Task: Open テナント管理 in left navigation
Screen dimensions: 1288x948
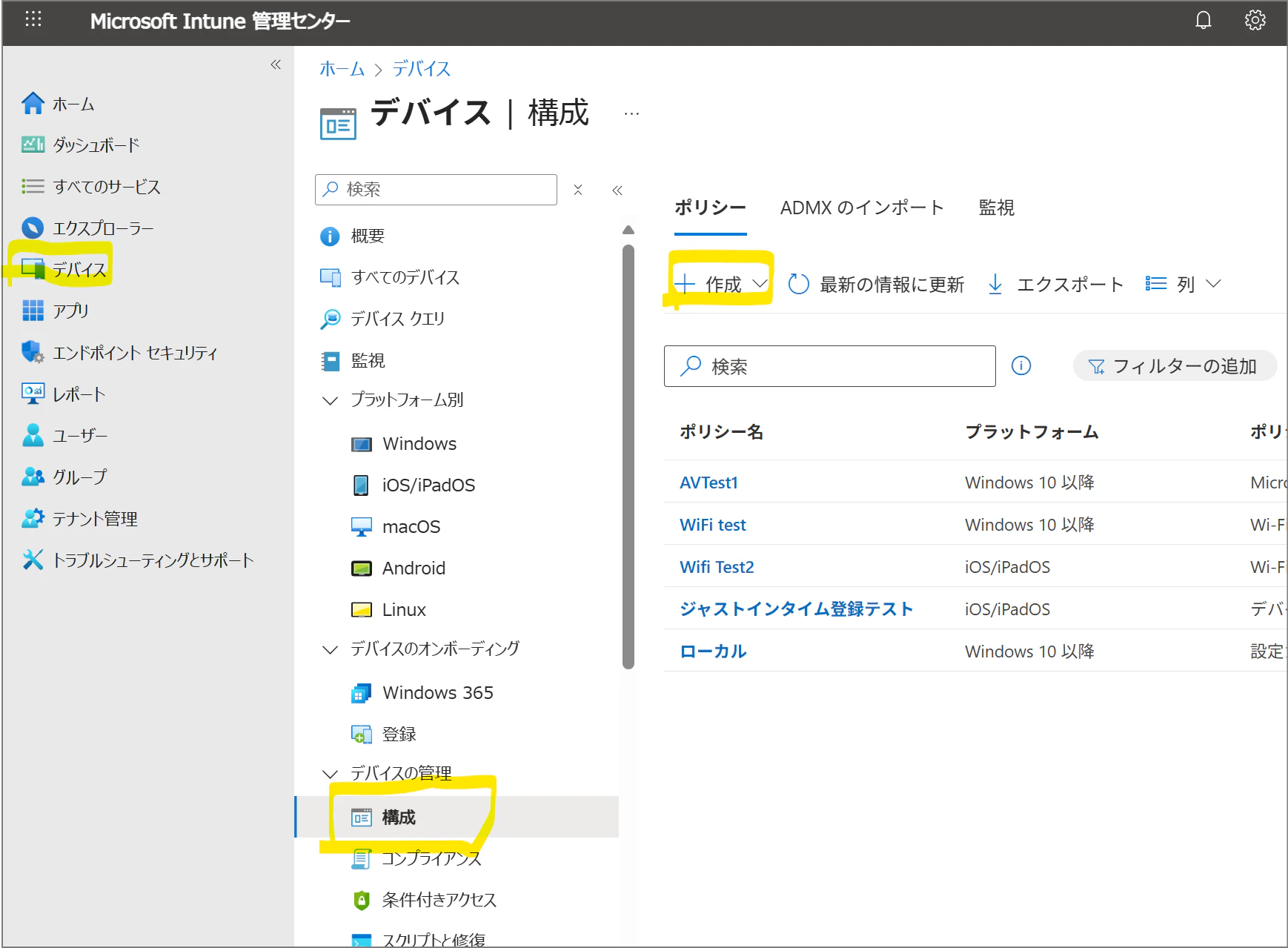Action: (80, 518)
